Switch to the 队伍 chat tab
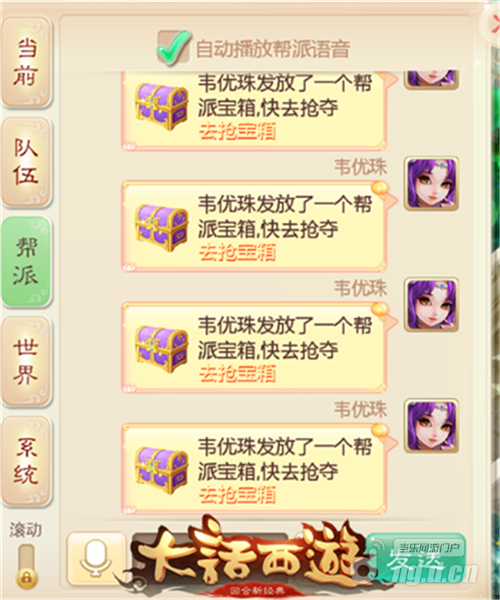Viewport: 500px width, 600px height. (x=27, y=162)
